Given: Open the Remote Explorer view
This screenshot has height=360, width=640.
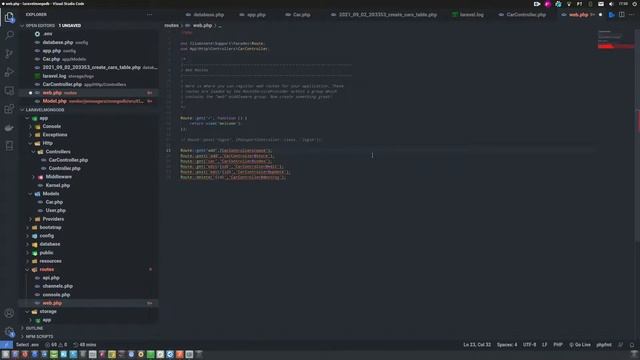Looking at the screenshot, I should coord(9,91).
